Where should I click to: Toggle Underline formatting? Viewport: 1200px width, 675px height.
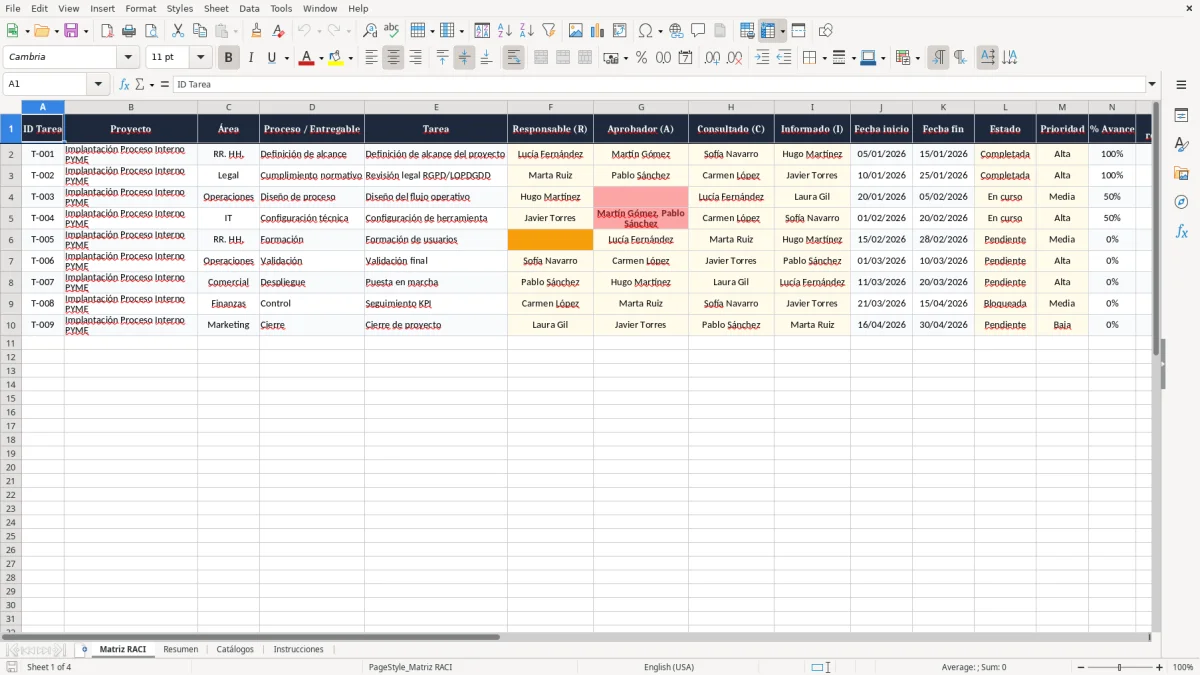click(x=271, y=58)
